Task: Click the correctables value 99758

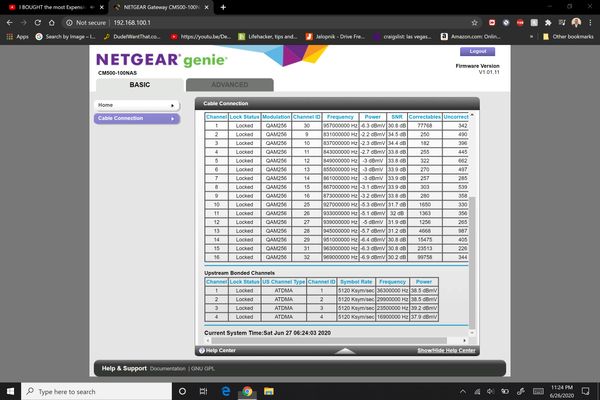Action: point(425,257)
